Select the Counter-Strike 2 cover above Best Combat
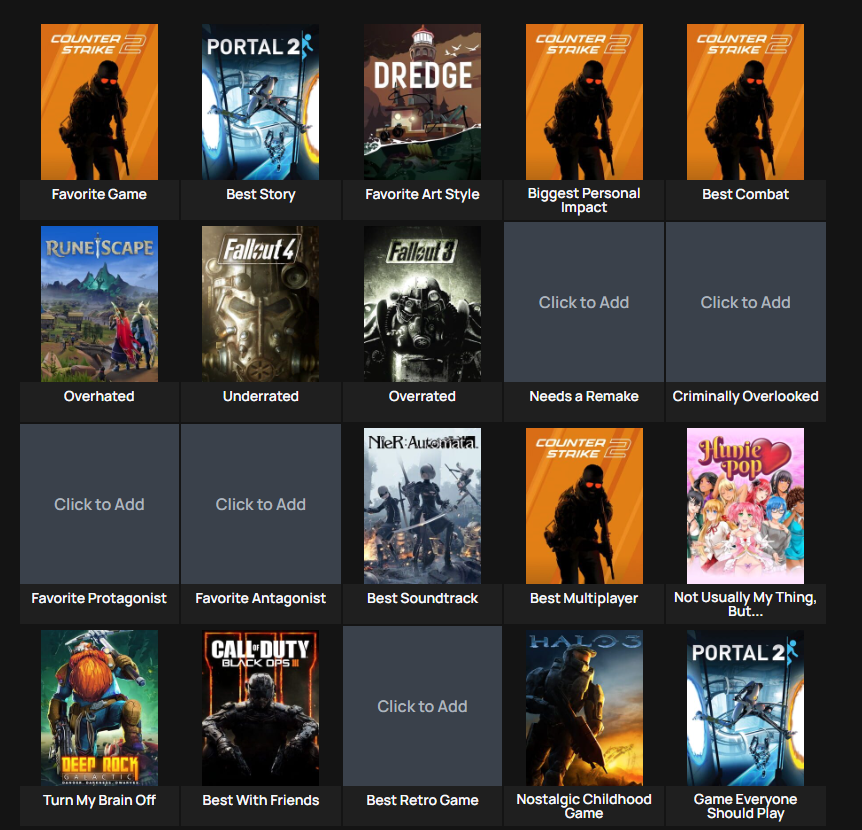The height and width of the screenshot is (830, 862). (745, 102)
